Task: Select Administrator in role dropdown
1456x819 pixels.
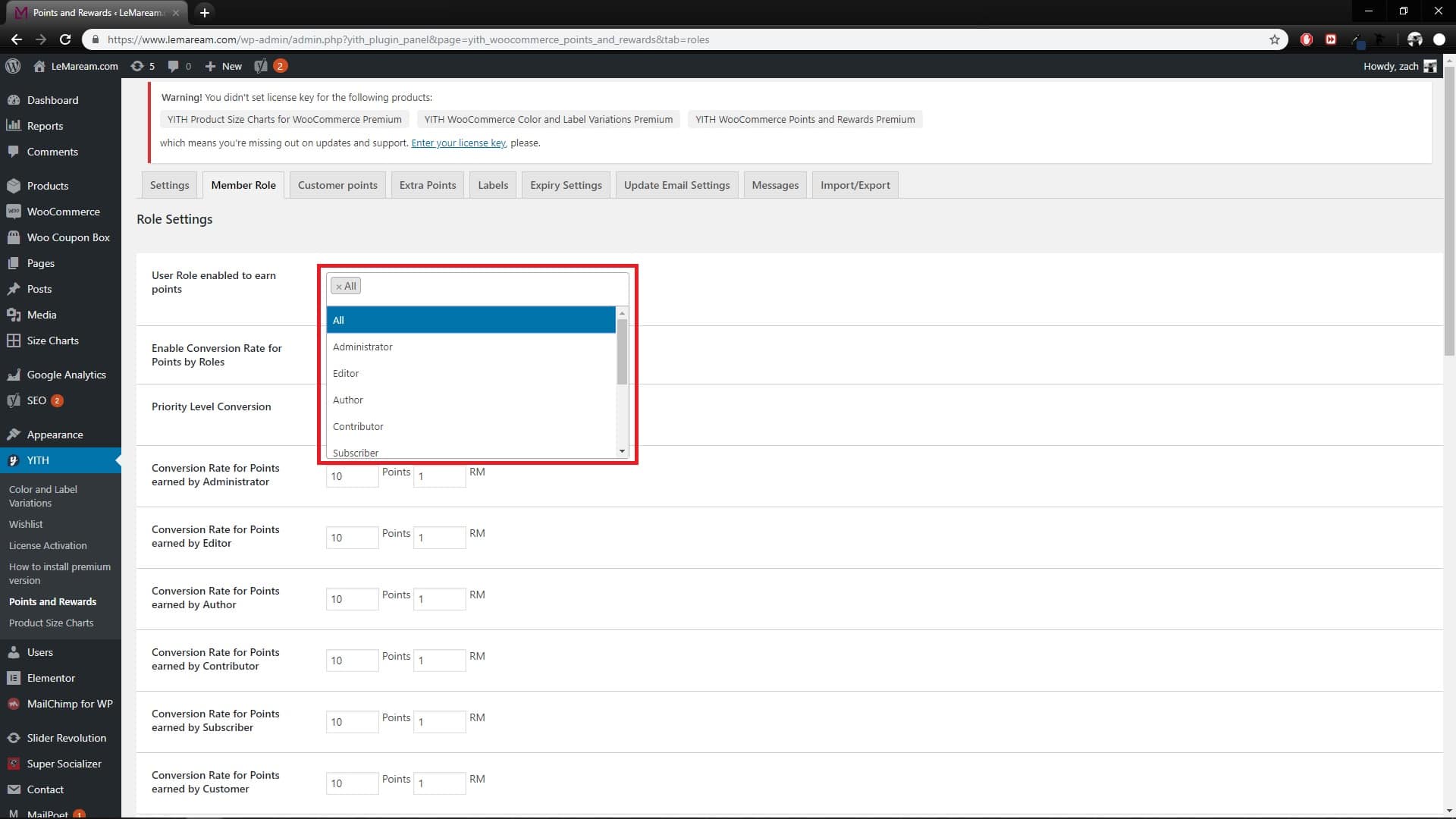Action: pos(471,347)
